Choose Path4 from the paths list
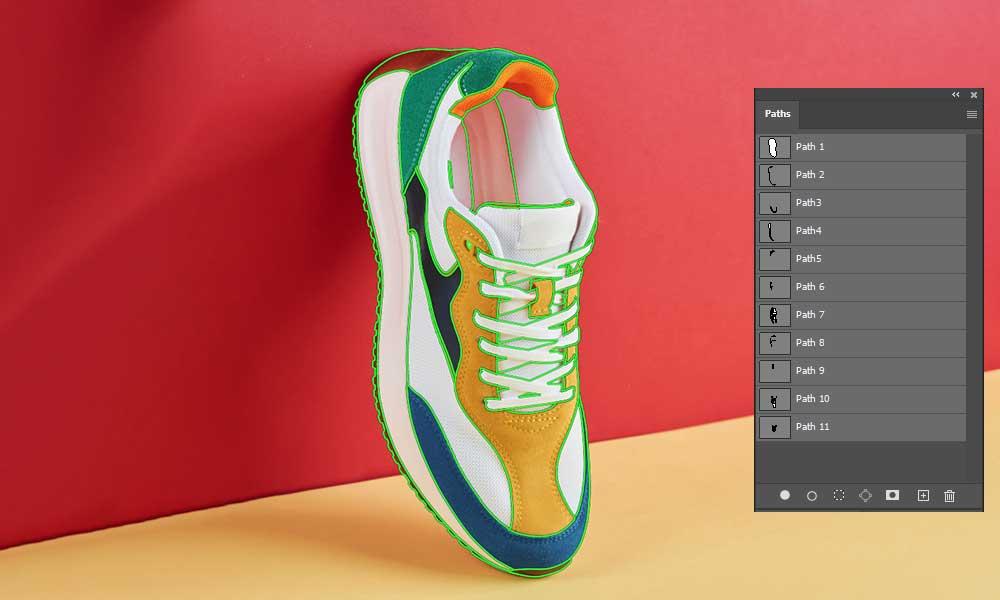Image resolution: width=1000 pixels, height=600 pixels. pyautogui.click(x=860, y=231)
